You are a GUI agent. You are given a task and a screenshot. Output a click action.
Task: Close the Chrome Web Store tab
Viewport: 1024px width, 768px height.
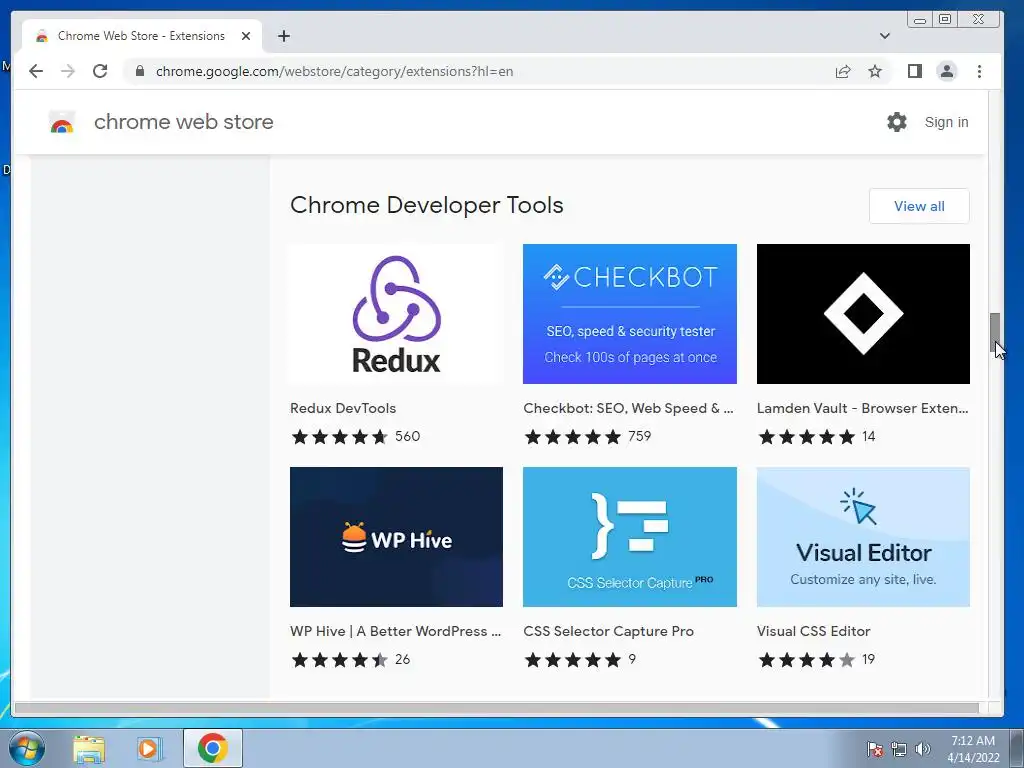pos(246,36)
